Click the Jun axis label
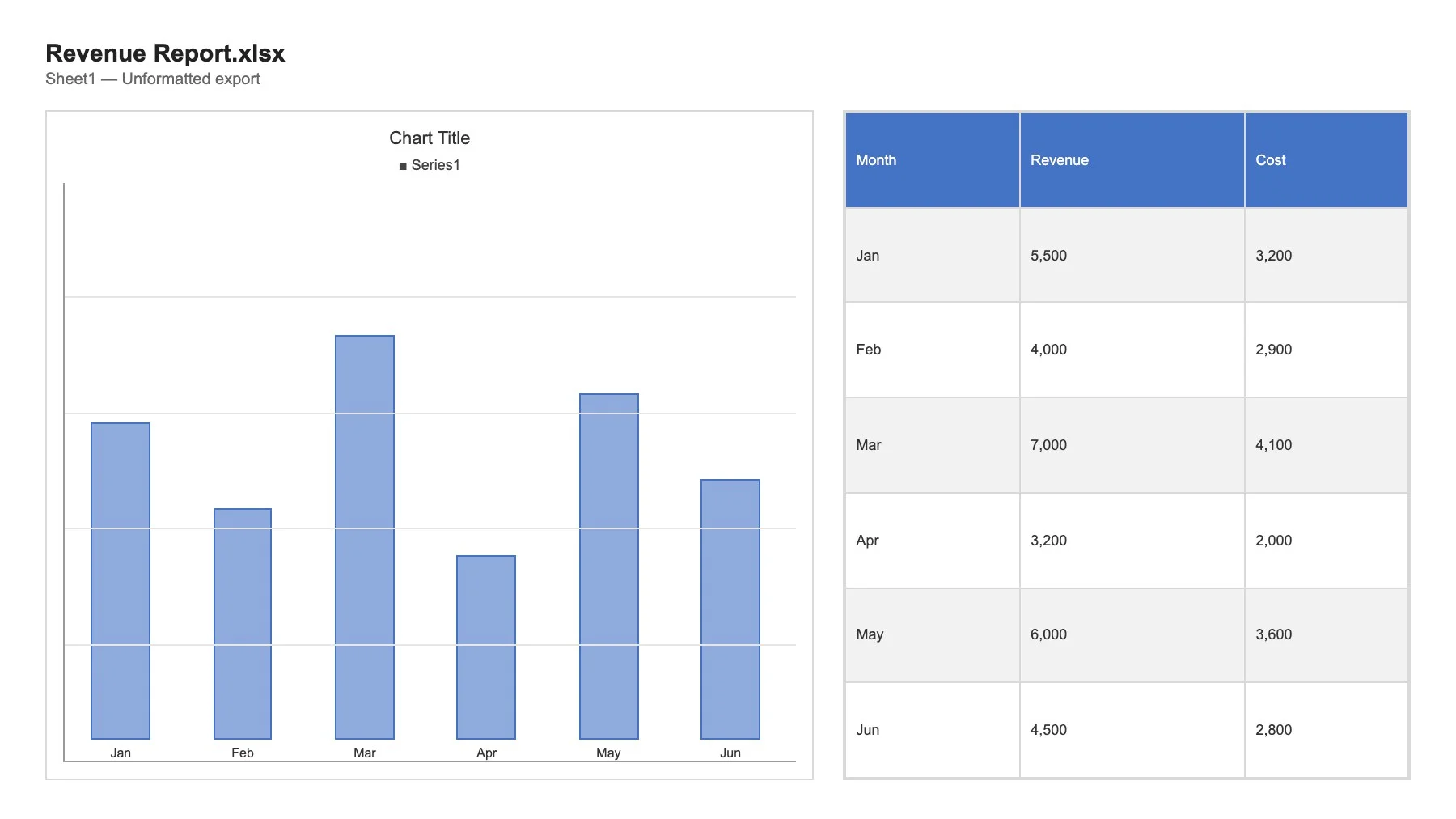Viewport: 1456px width, 819px height. [730, 753]
